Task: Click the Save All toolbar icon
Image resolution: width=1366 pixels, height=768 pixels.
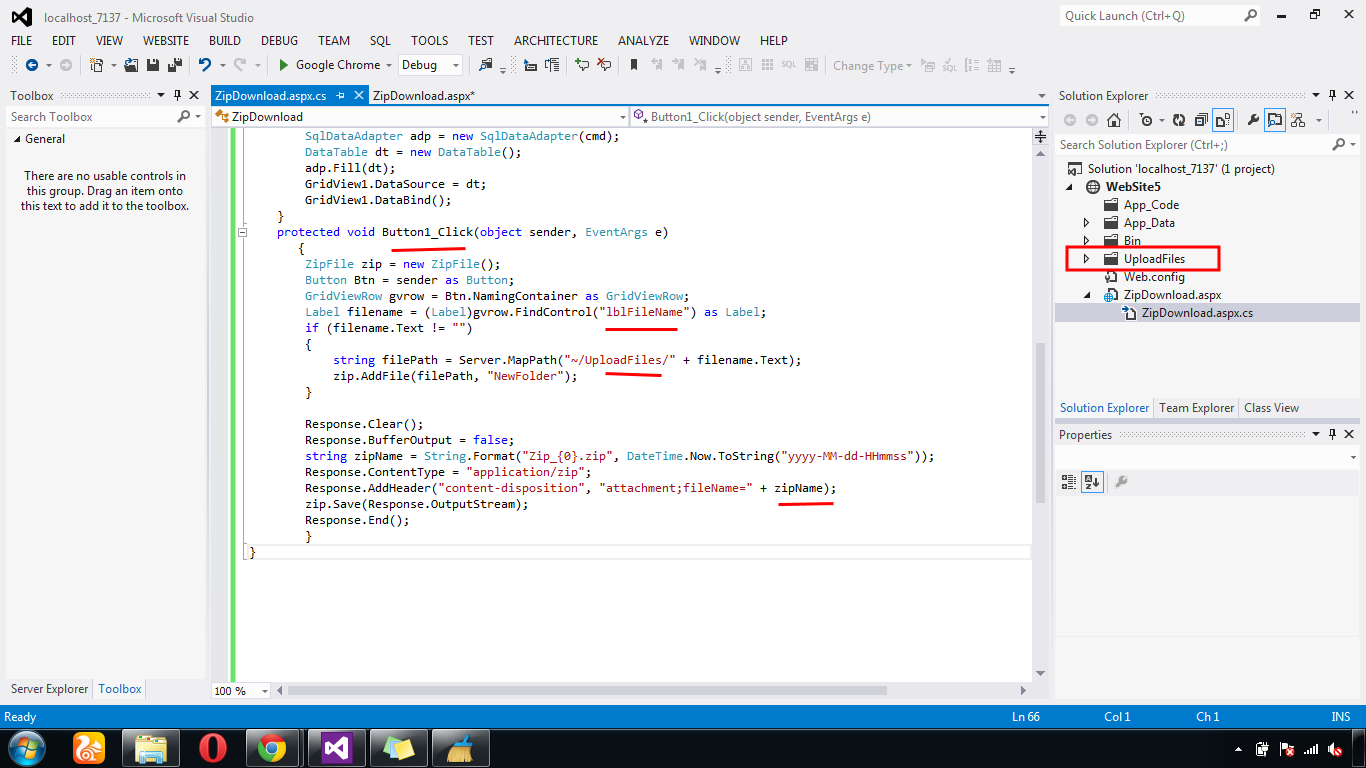Action: [173, 65]
